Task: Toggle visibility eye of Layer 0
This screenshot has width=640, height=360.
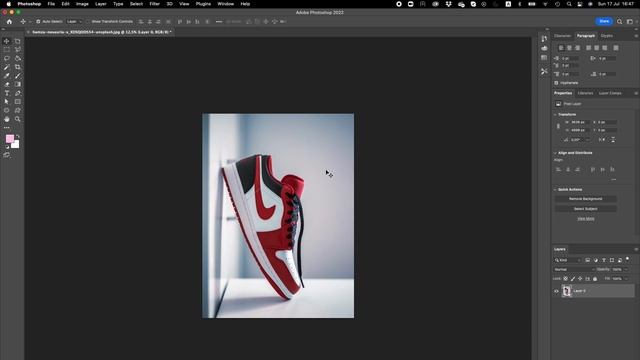Action: (x=556, y=291)
